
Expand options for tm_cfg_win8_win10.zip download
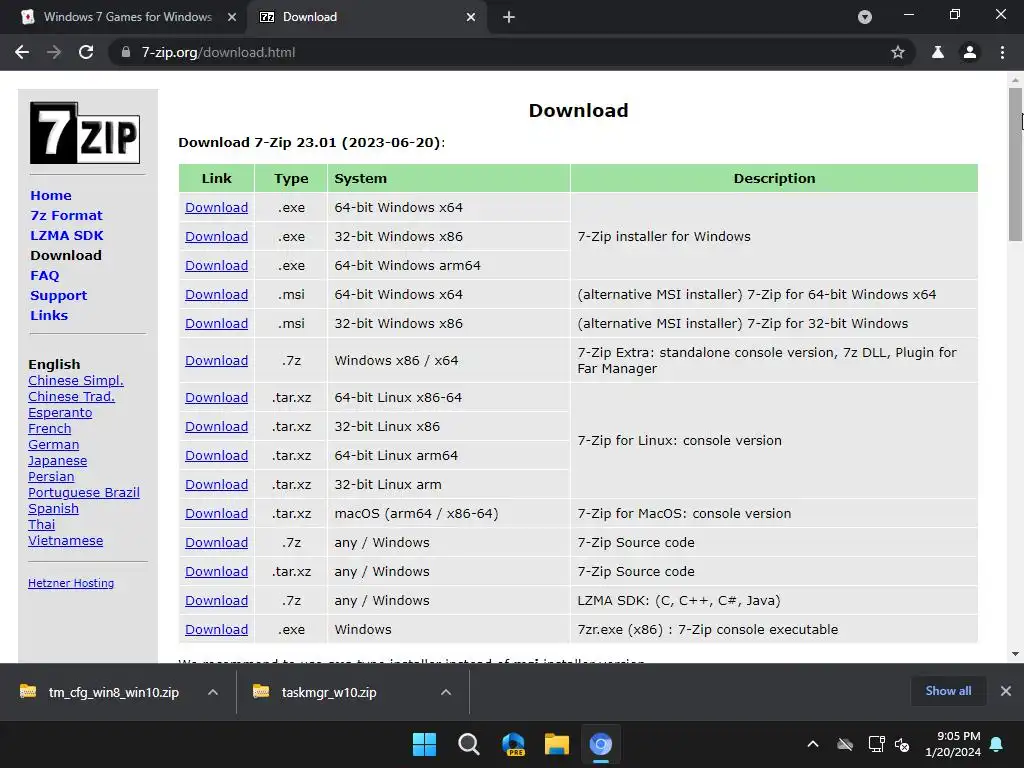(x=213, y=692)
